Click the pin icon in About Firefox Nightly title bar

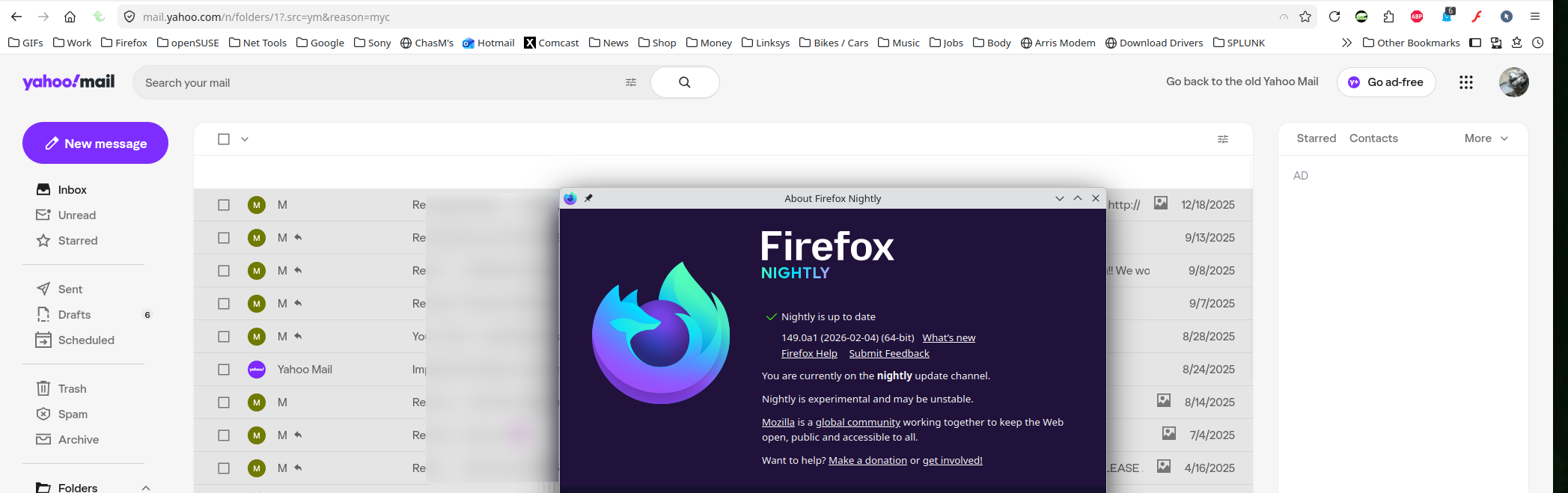[x=588, y=198]
